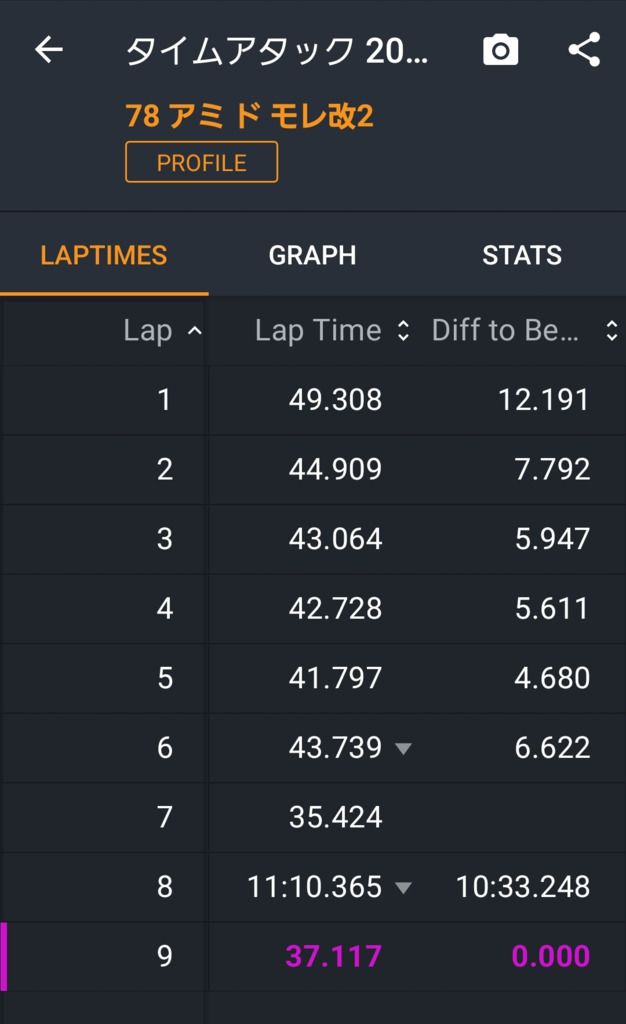
Task: Sort by the Lap column arrow
Action: 194,331
